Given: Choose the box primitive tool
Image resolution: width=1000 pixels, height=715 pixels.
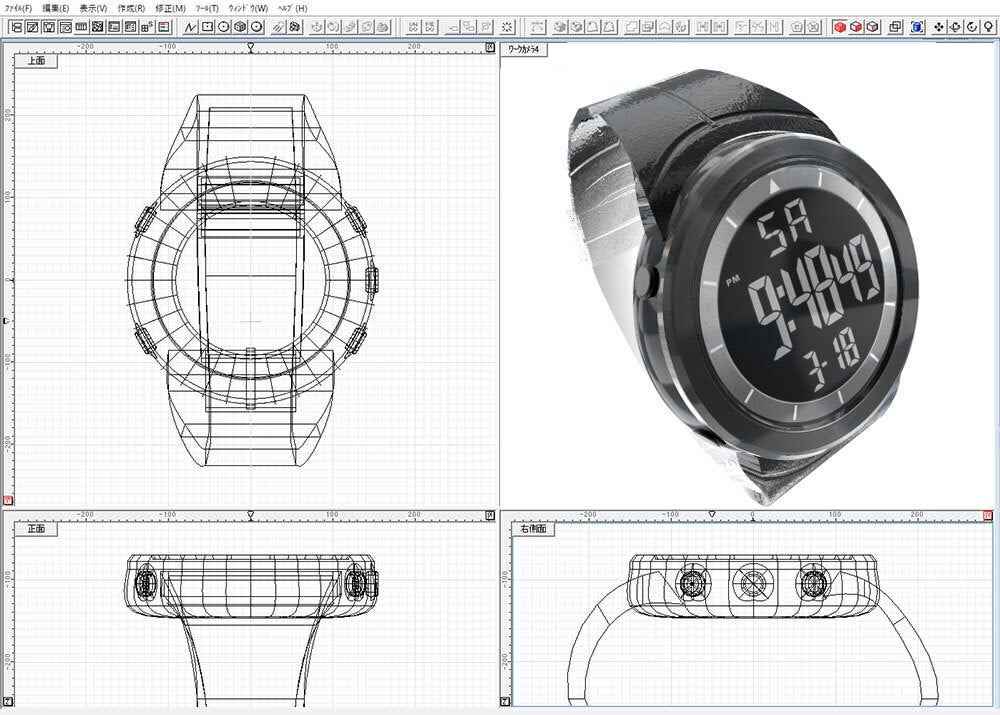Looking at the screenshot, I should [240, 27].
